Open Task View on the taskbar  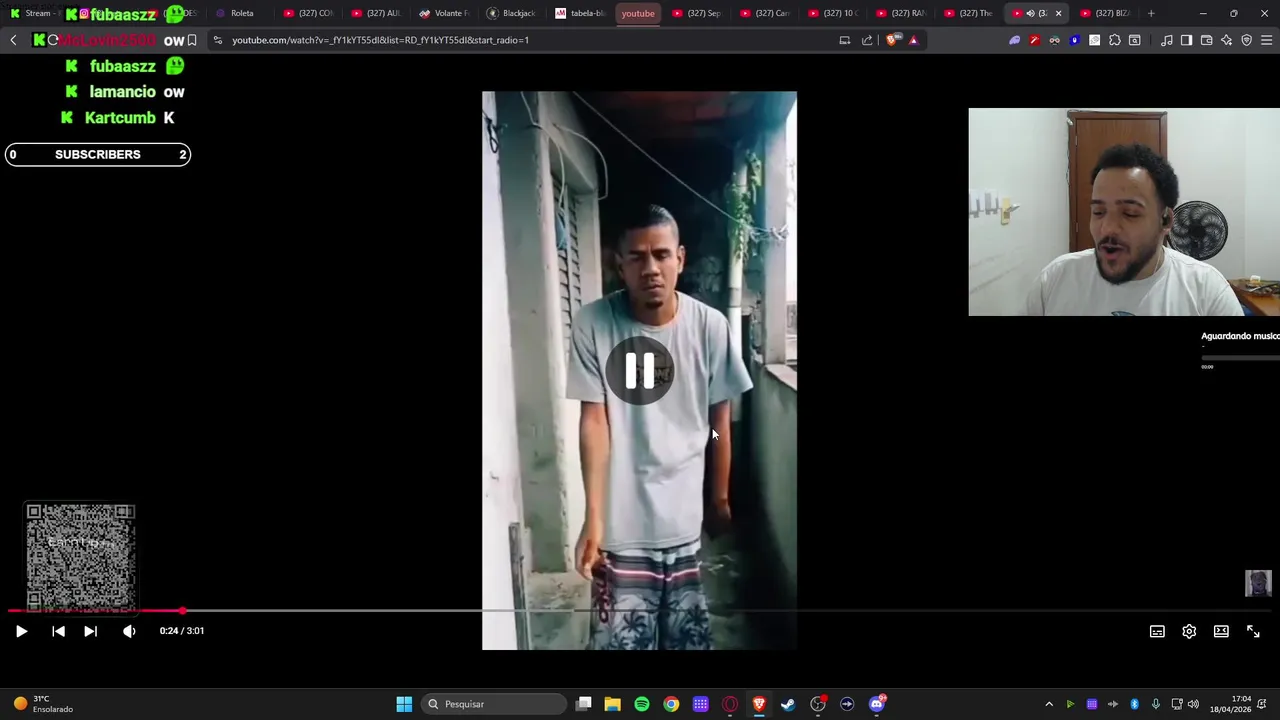[x=584, y=704]
